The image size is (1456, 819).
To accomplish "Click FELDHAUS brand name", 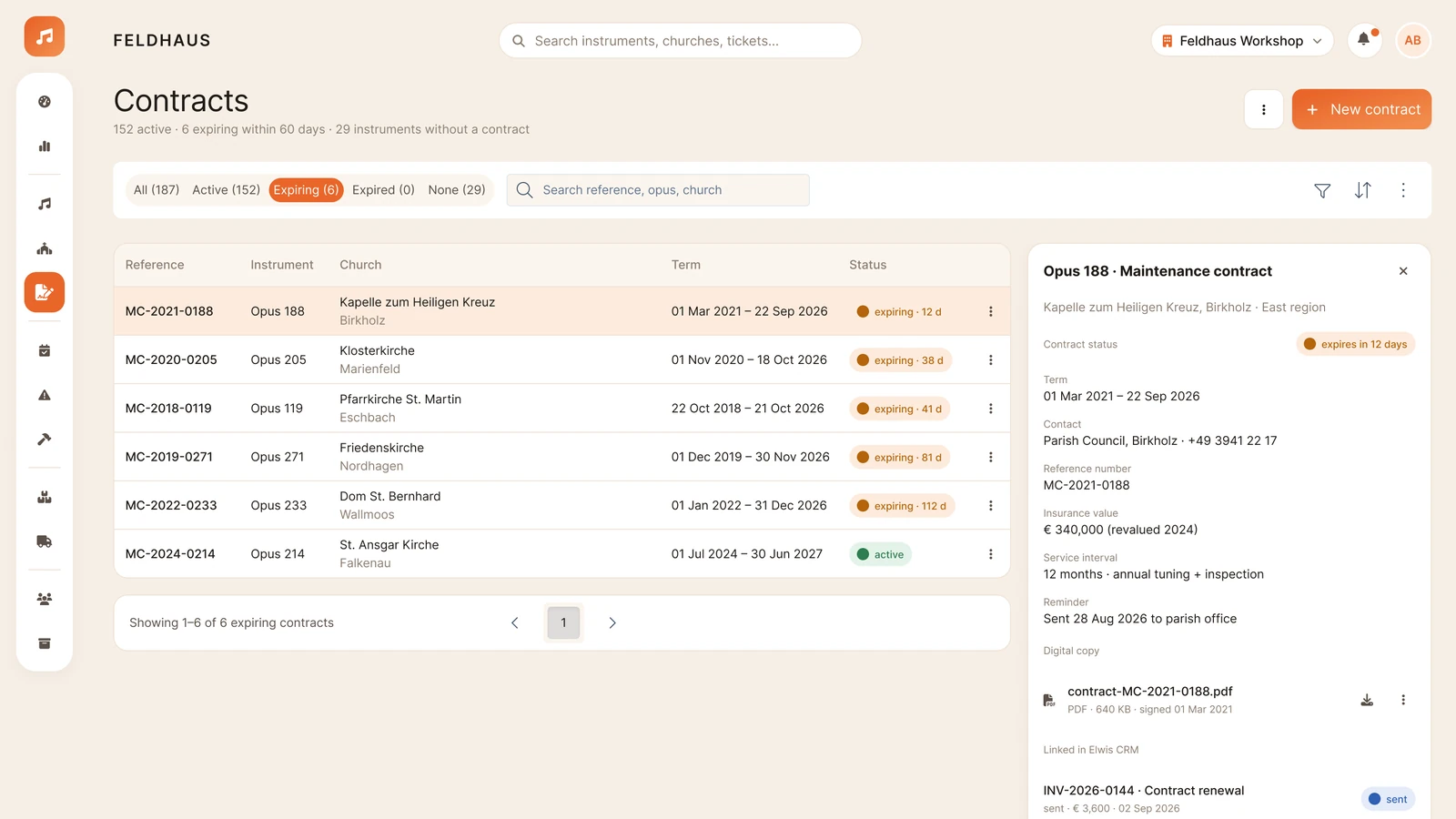I will [162, 40].
